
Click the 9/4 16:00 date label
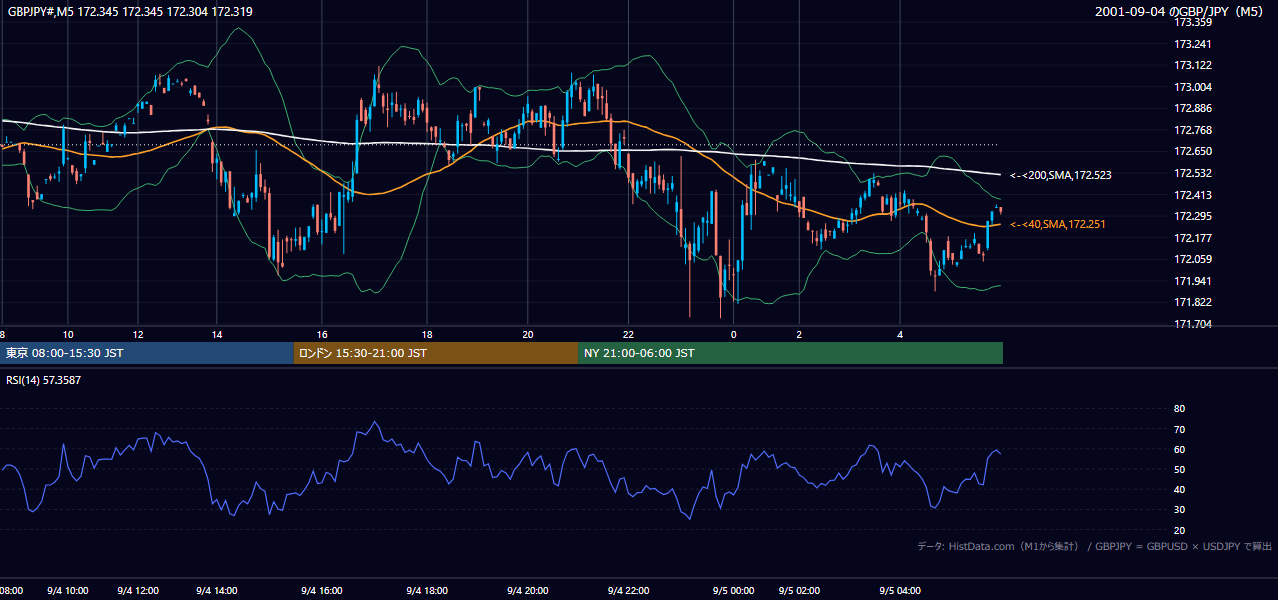pos(322,591)
